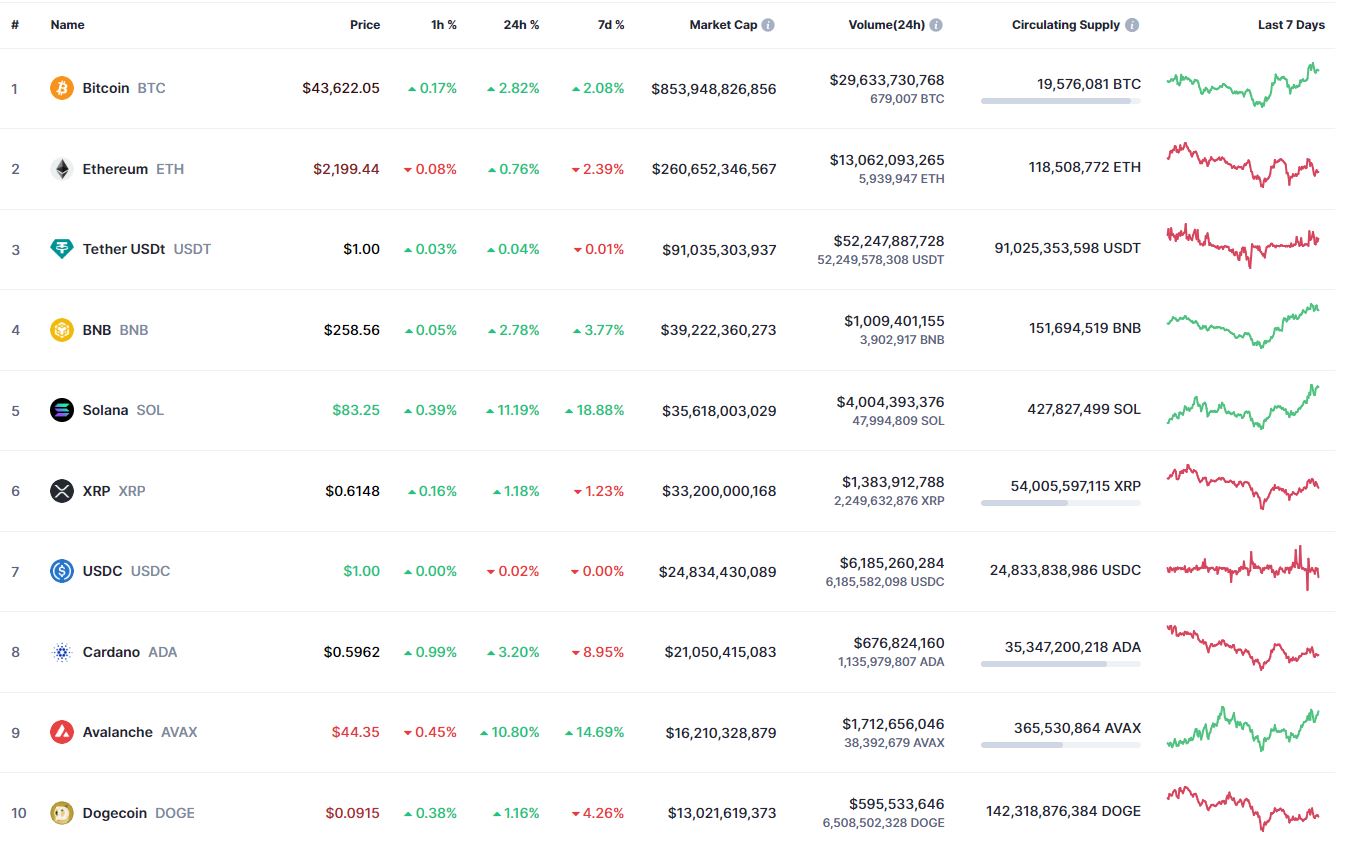Open Avalanche's 7-day sparkline chart
This screenshot has width=1347, height=852.
click(1243, 729)
